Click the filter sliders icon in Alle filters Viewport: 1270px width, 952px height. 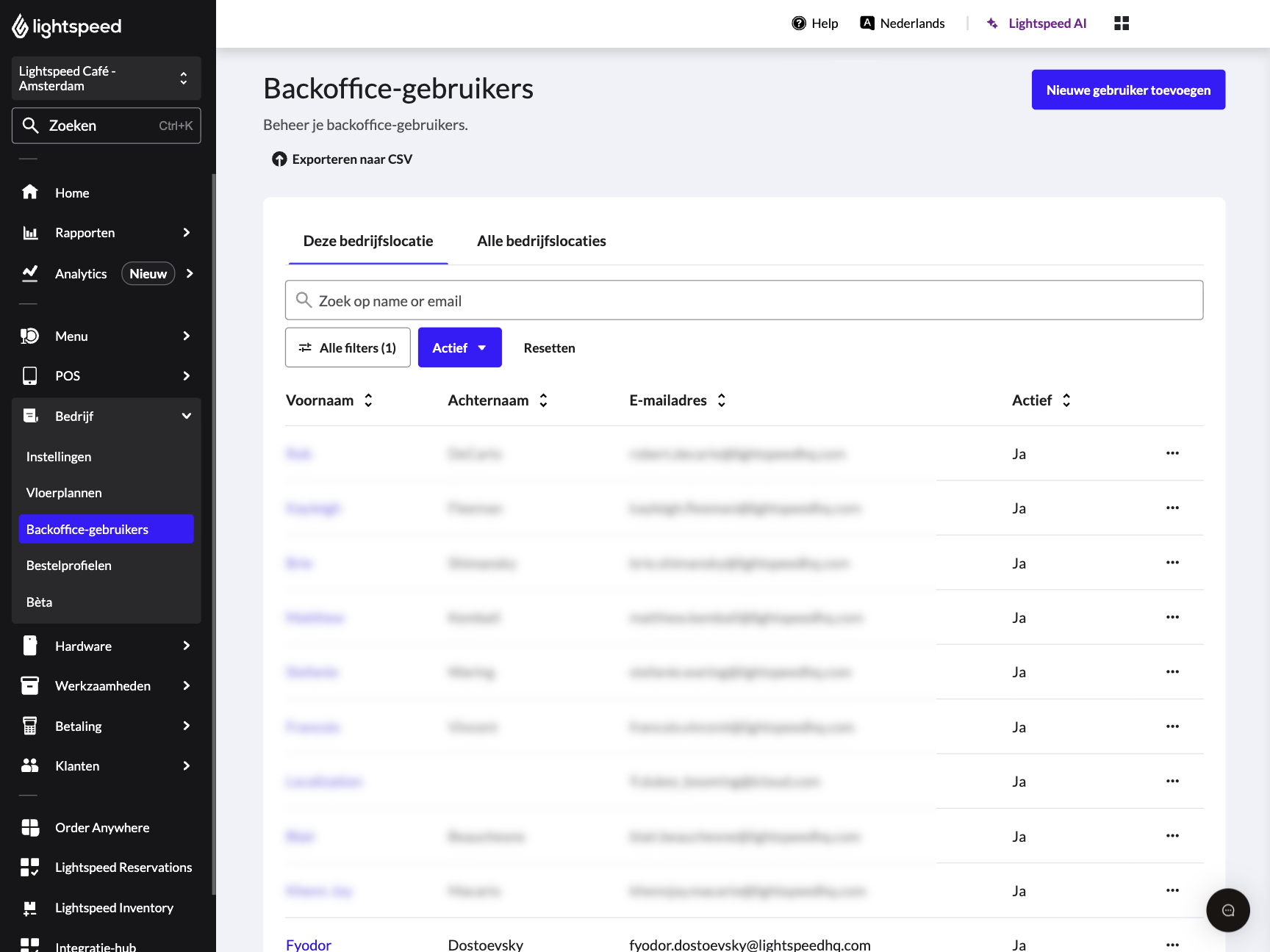click(x=305, y=347)
